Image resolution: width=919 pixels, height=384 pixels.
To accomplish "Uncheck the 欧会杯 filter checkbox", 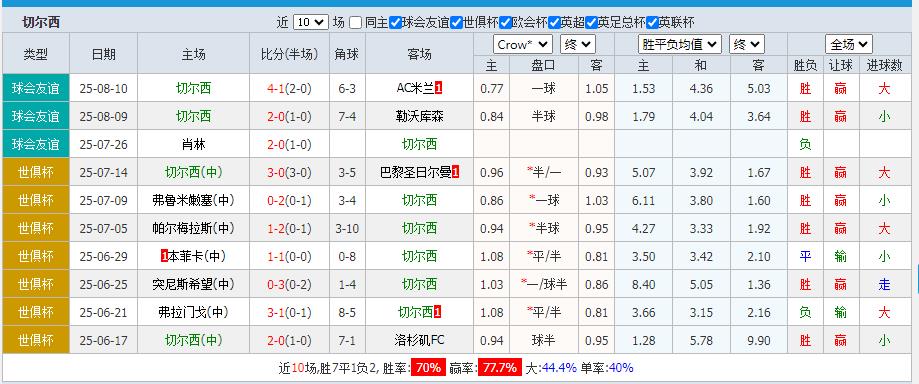I will point(505,23).
